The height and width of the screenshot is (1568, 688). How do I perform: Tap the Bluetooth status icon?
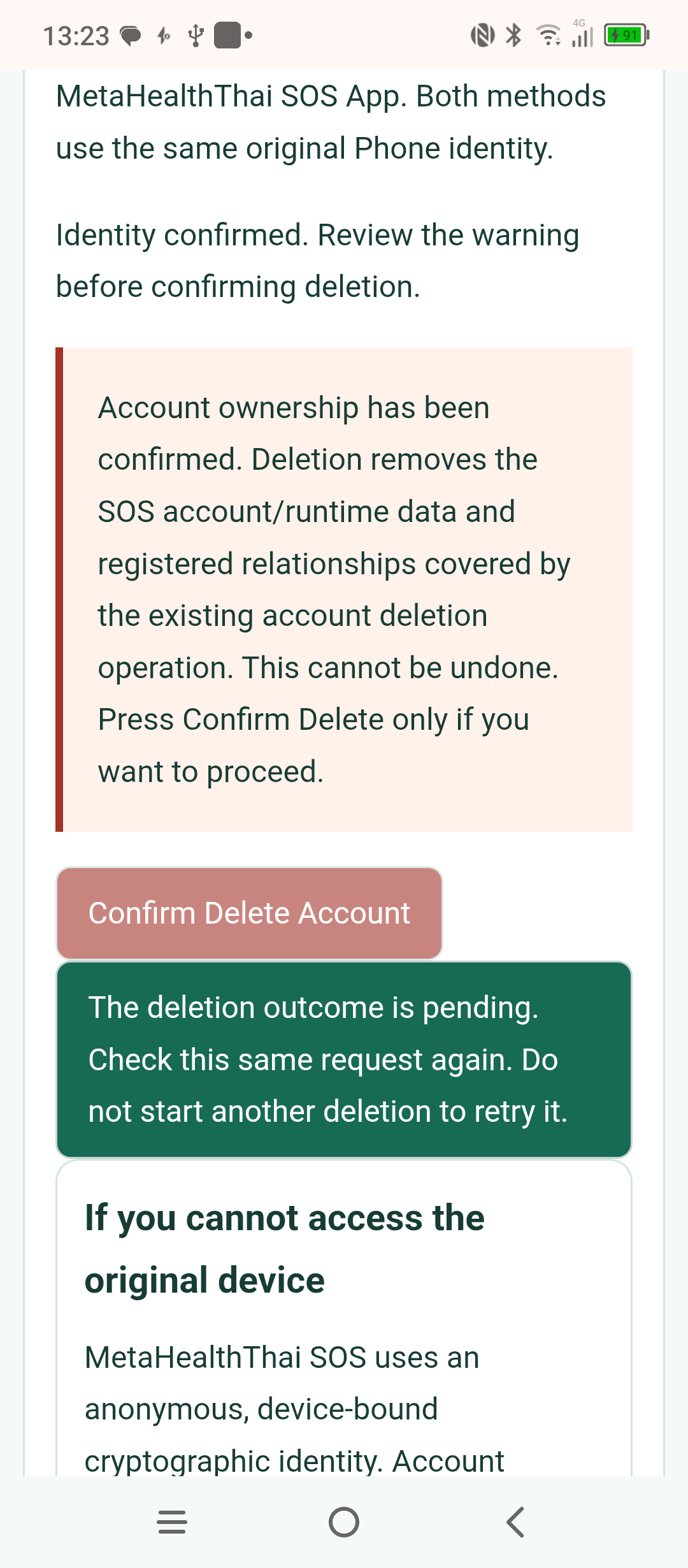(x=513, y=35)
